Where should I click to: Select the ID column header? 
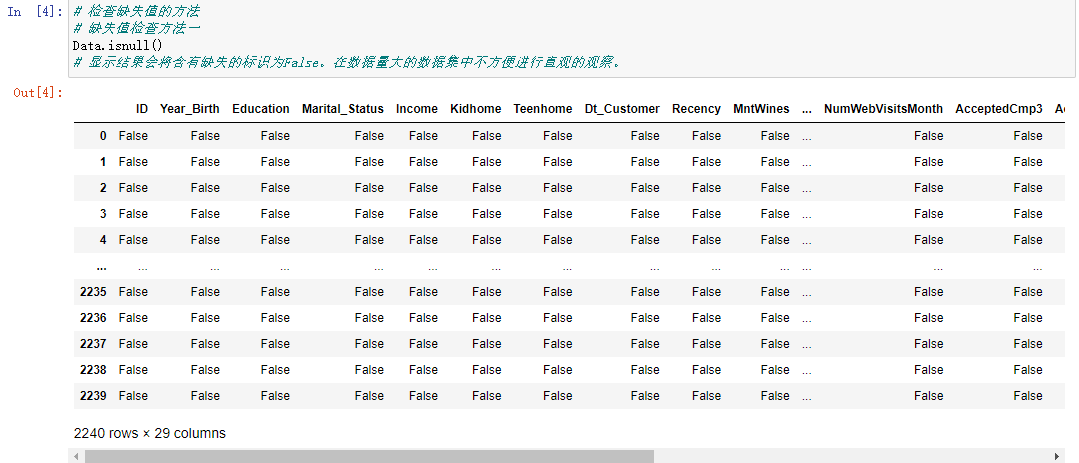coord(142,109)
